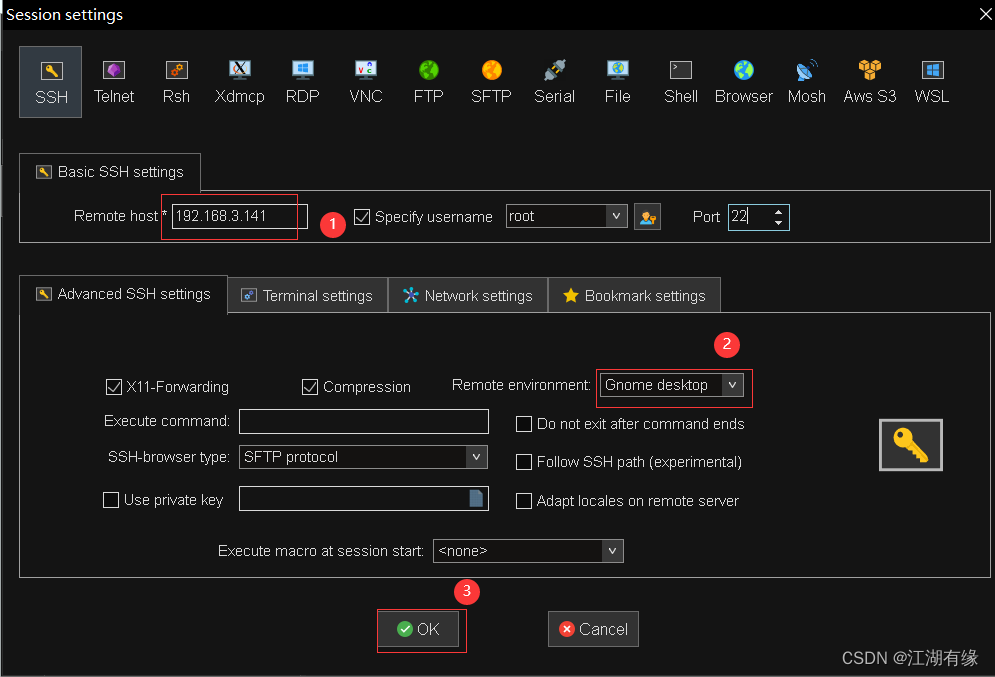Click the Execute command text field
Image resolution: width=995 pixels, height=677 pixels.
pos(364,421)
